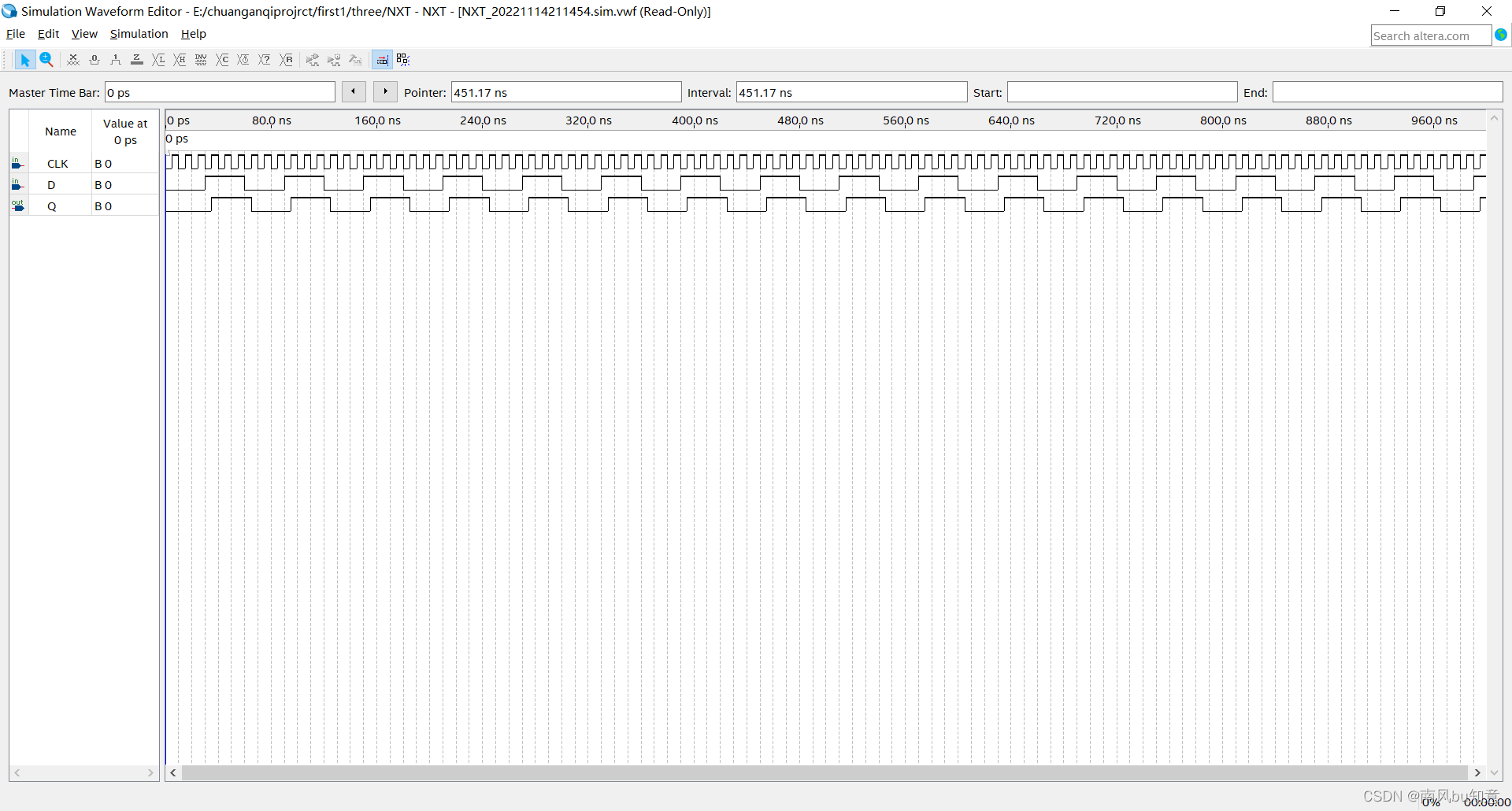Click the Value at 0 ps header
The width and height of the screenshot is (1512, 811).
coord(125,131)
